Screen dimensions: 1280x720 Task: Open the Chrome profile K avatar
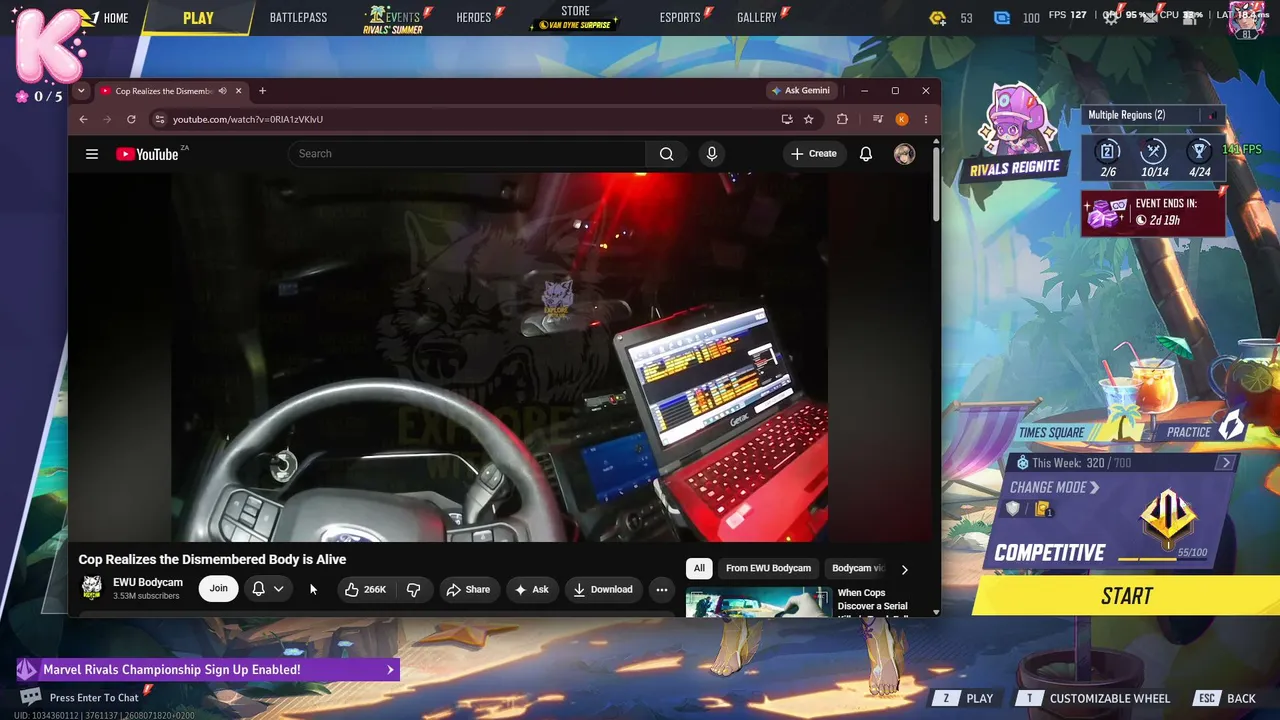[x=902, y=119]
